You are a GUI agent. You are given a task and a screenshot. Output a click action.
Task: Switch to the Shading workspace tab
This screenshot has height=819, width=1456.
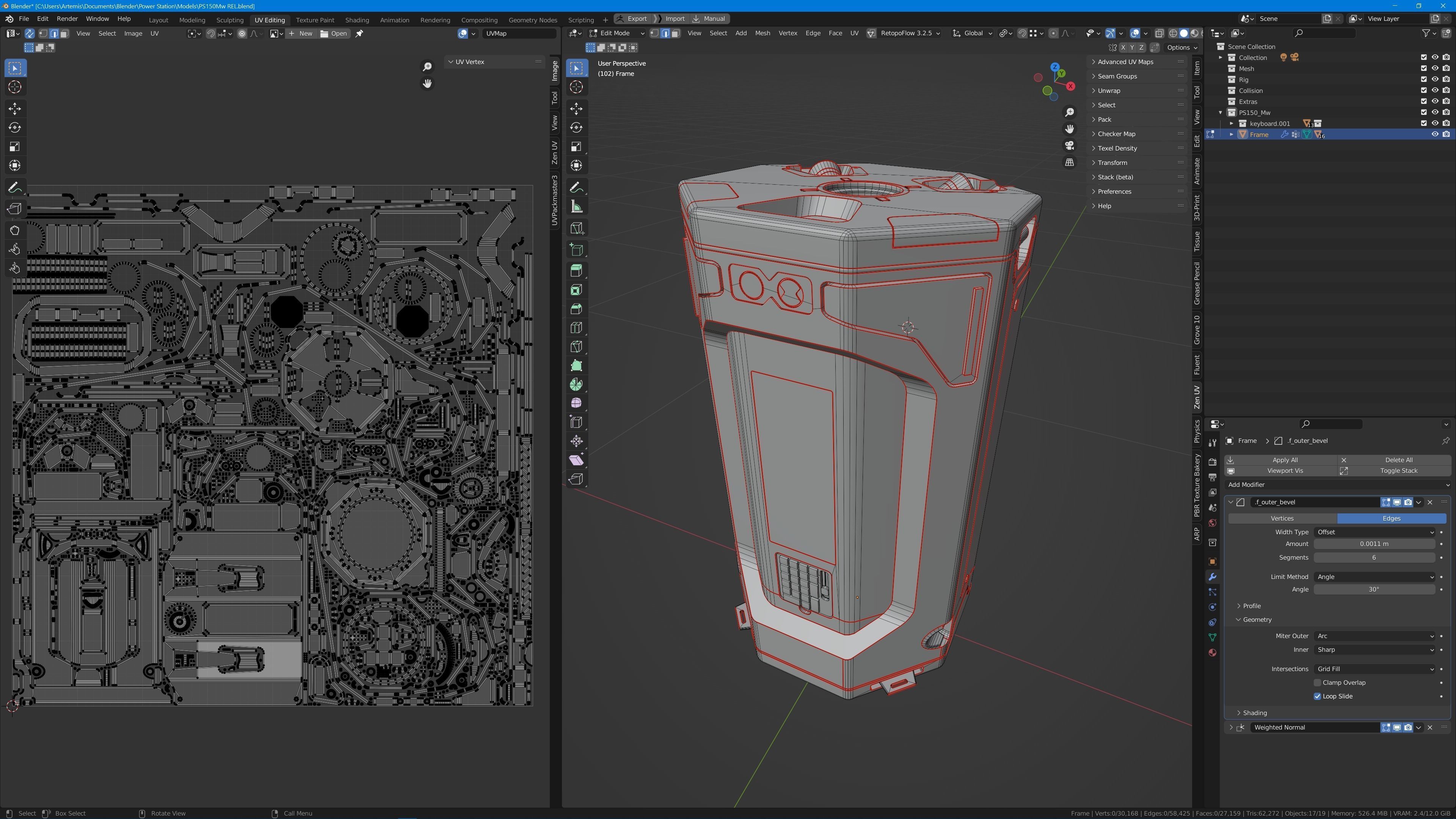click(x=357, y=20)
